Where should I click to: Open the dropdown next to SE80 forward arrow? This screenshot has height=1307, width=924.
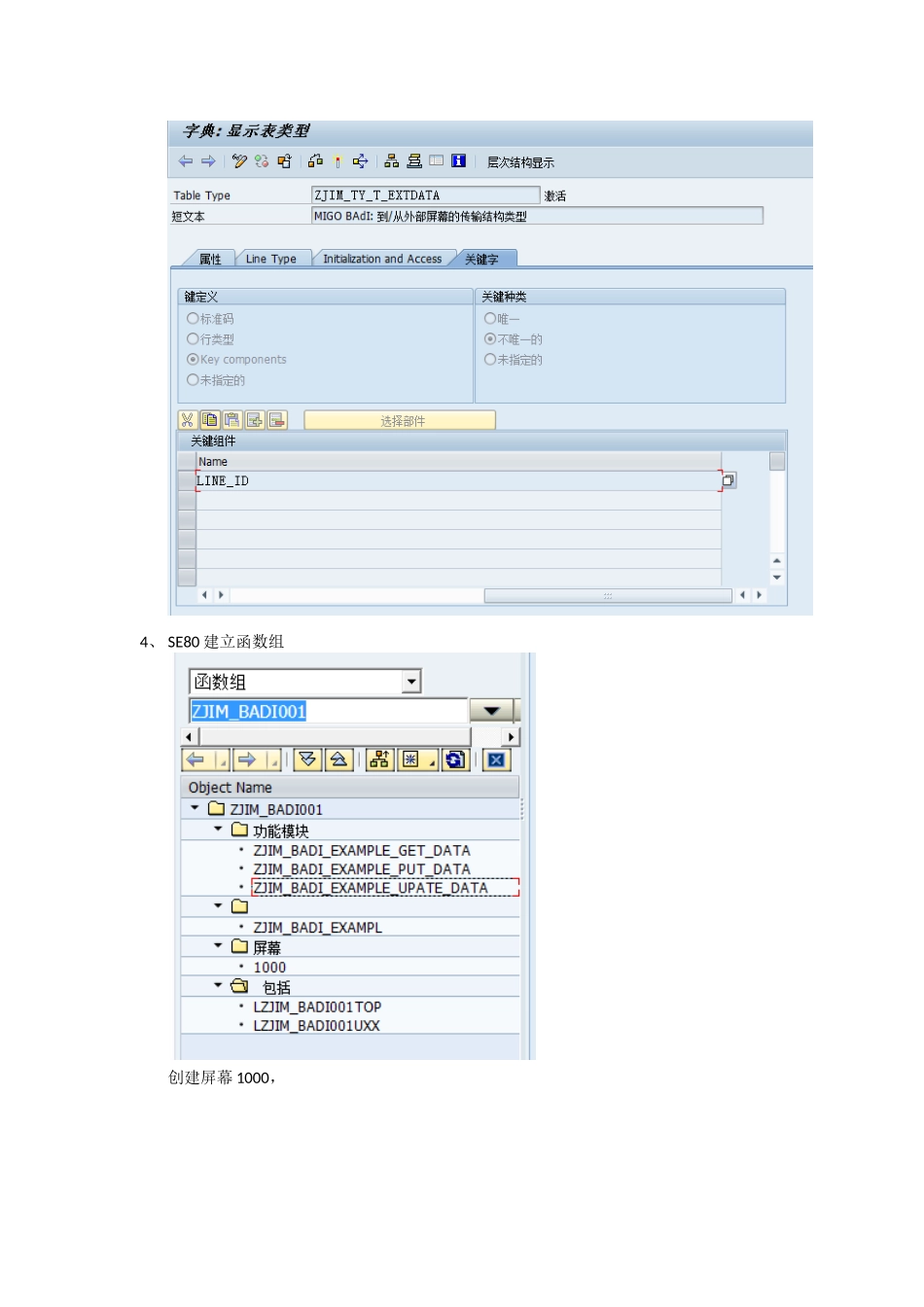pos(273,760)
